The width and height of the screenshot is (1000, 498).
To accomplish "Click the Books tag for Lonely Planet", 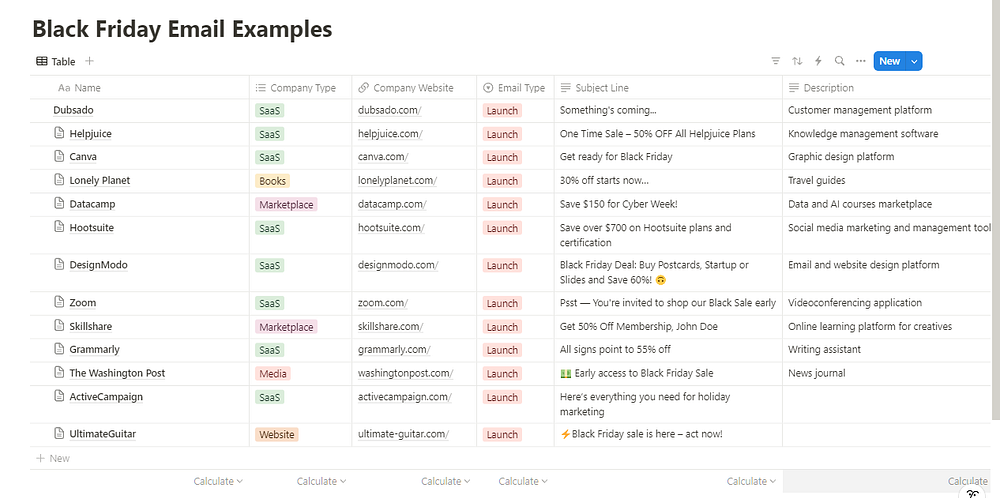I will point(272,181).
